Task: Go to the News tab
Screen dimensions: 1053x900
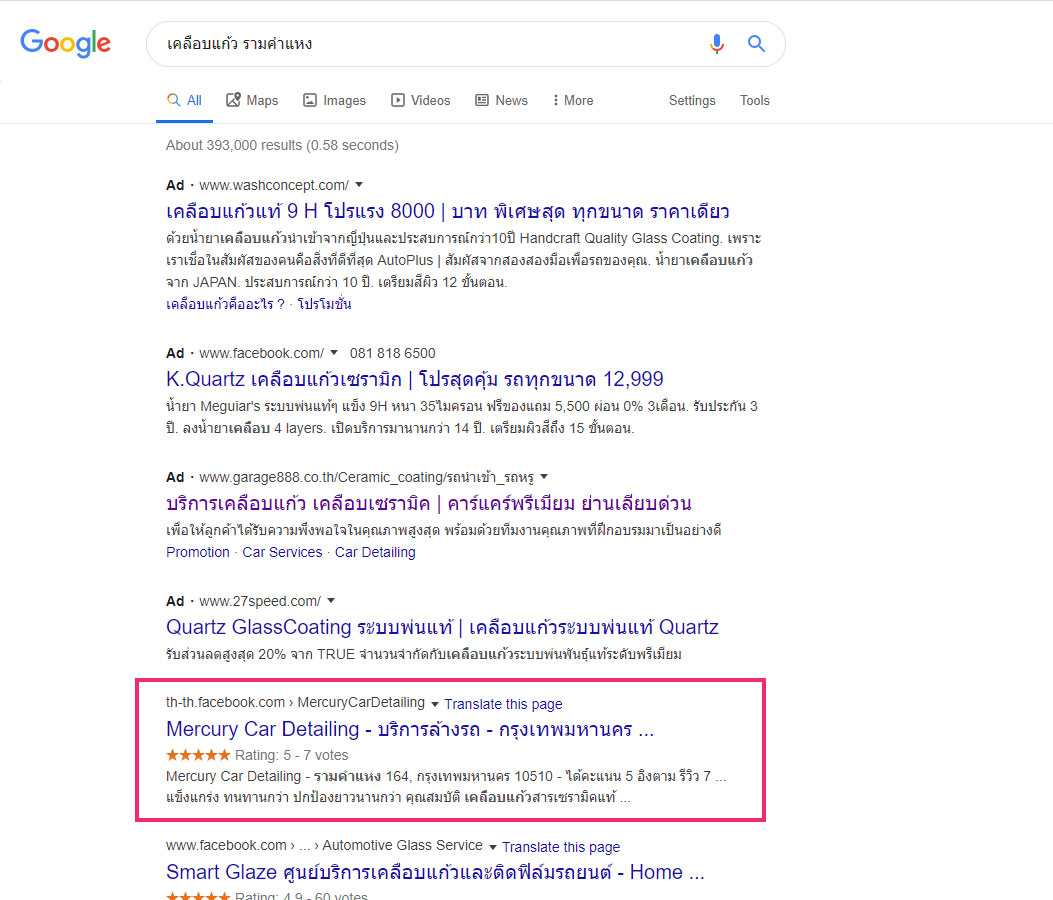Action: (x=501, y=100)
